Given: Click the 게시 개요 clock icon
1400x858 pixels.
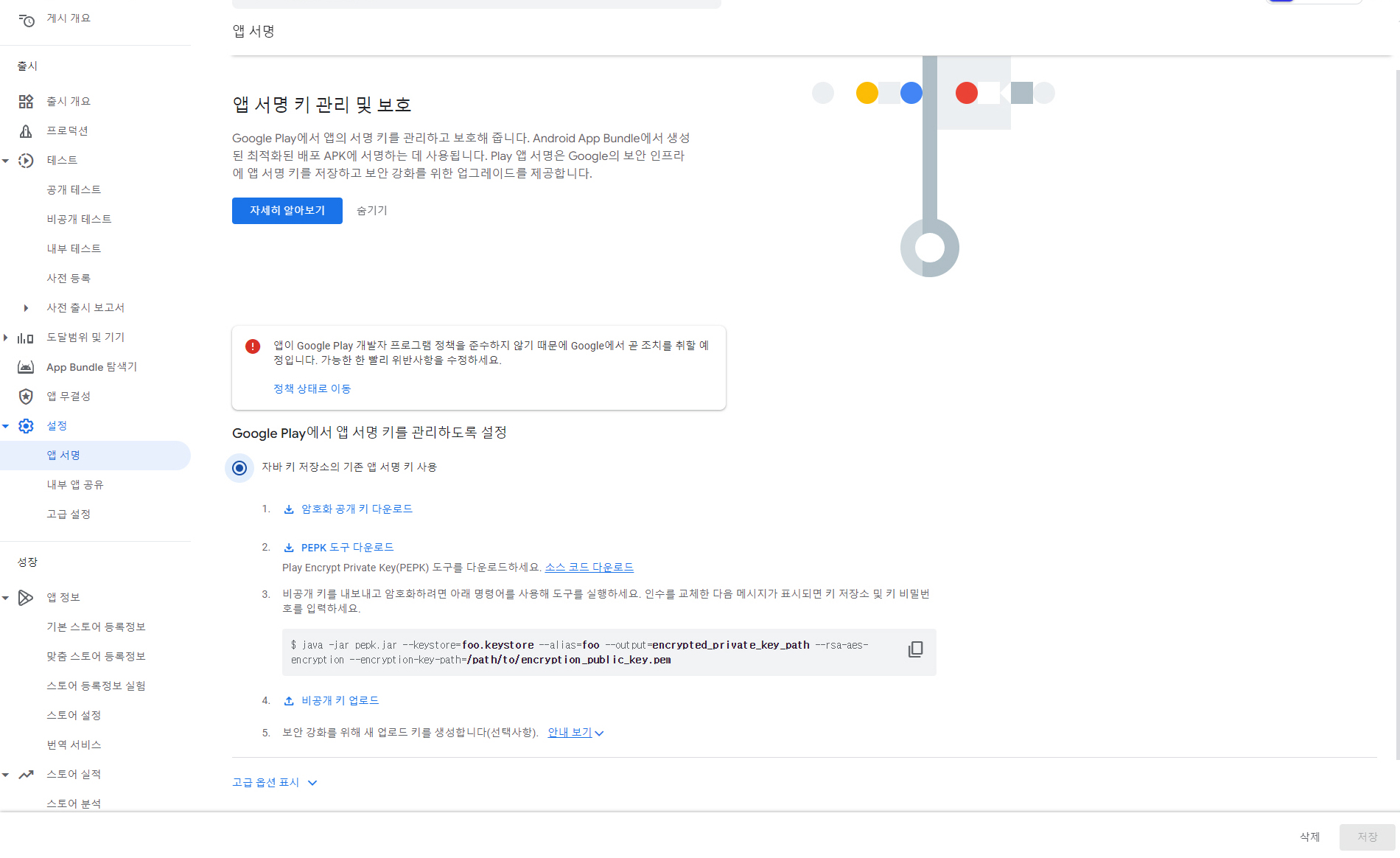Looking at the screenshot, I should pos(27,20).
